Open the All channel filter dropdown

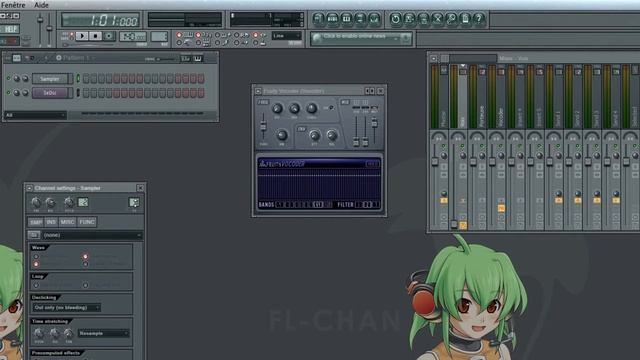(x=35, y=116)
